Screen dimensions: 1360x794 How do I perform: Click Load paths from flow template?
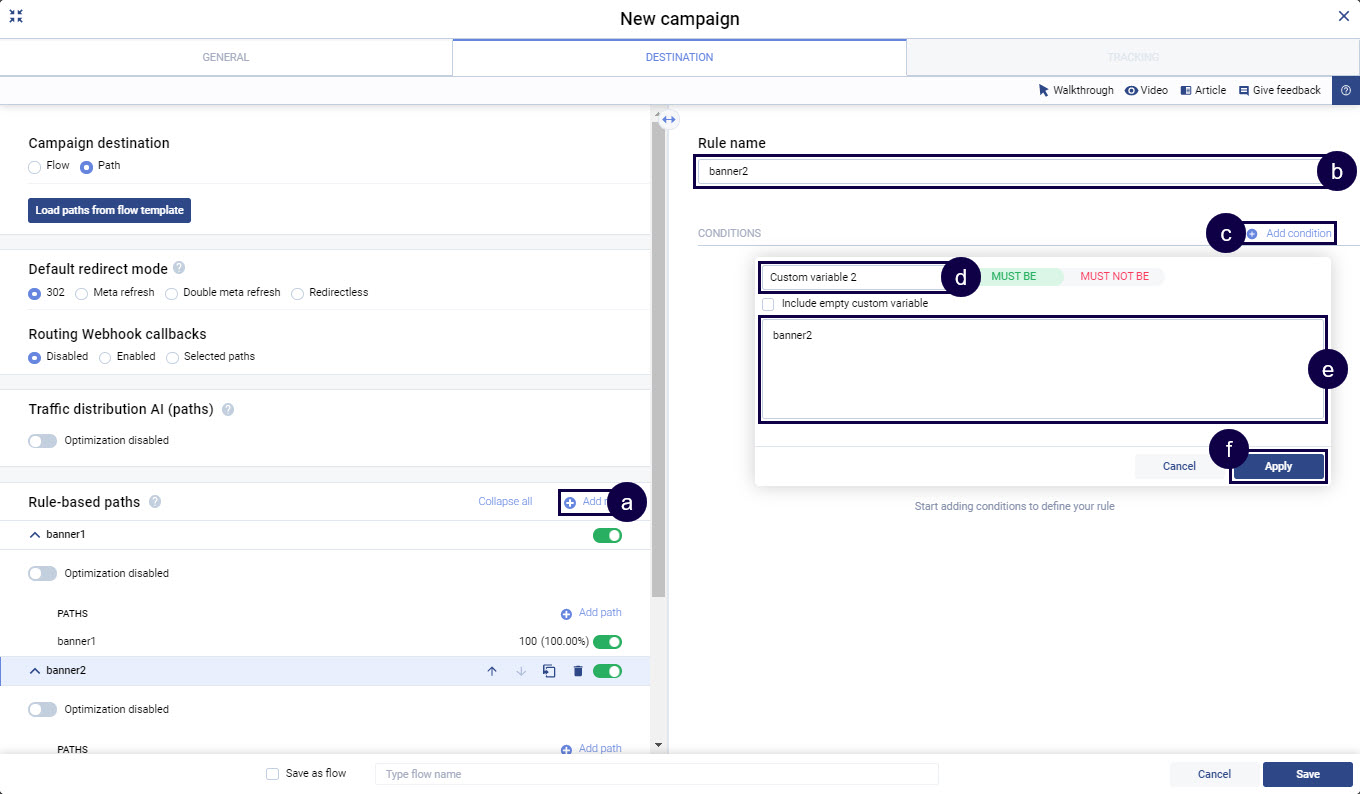tap(109, 210)
